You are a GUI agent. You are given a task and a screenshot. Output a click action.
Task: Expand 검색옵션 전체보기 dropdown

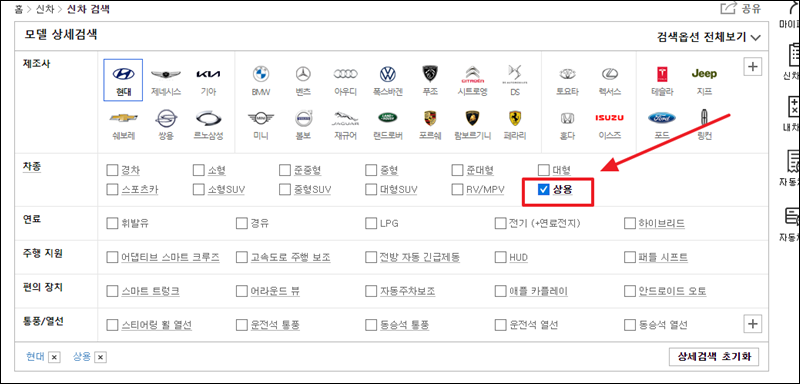709,37
